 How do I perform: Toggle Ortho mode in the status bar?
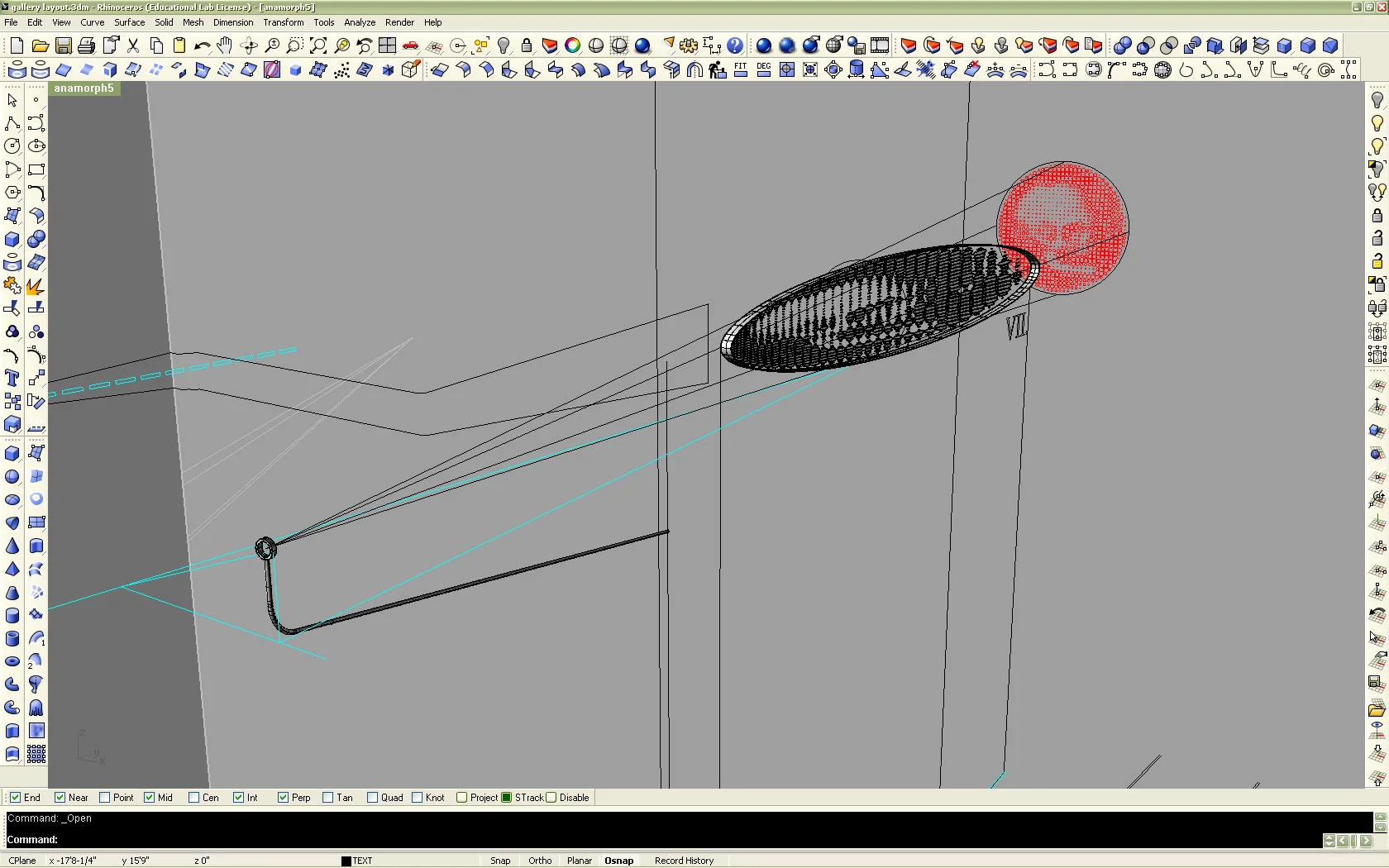(539, 860)
